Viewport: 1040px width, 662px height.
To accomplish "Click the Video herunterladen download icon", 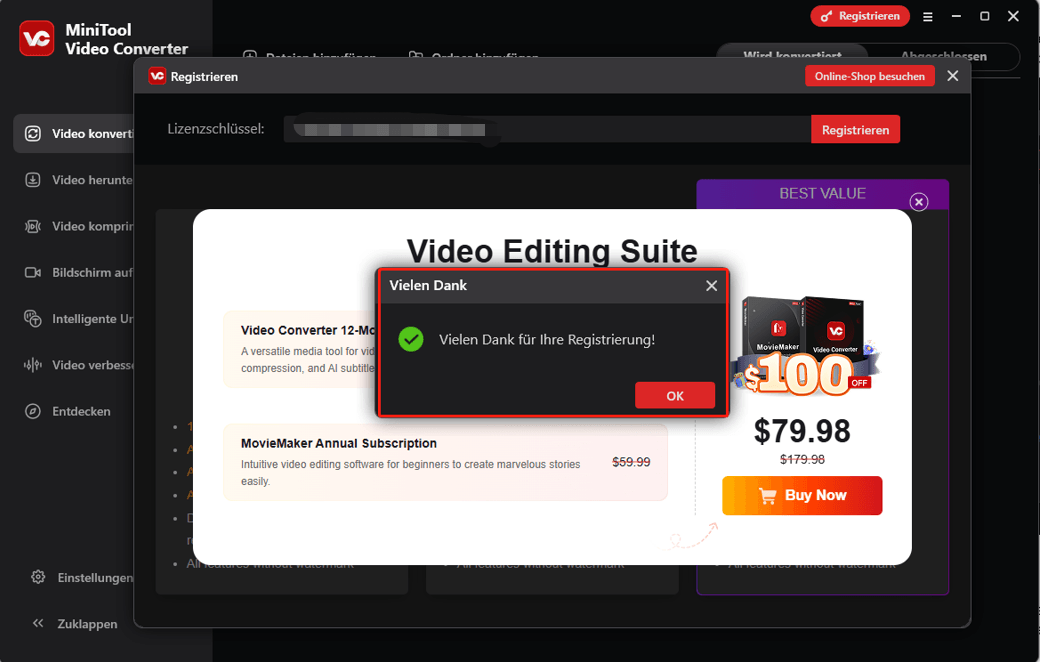I will click(32, 180).
